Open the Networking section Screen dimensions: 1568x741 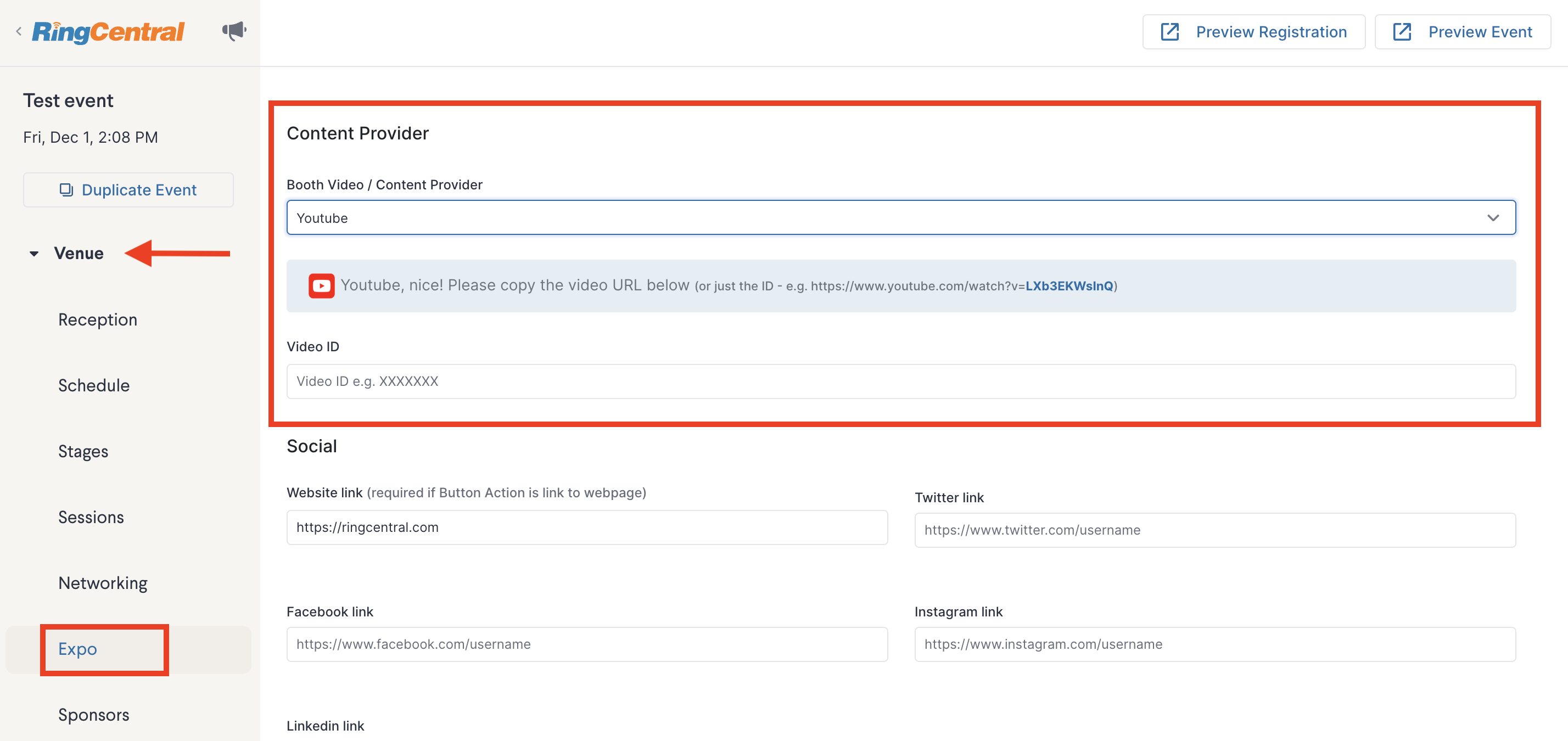[x=103, y=583]
